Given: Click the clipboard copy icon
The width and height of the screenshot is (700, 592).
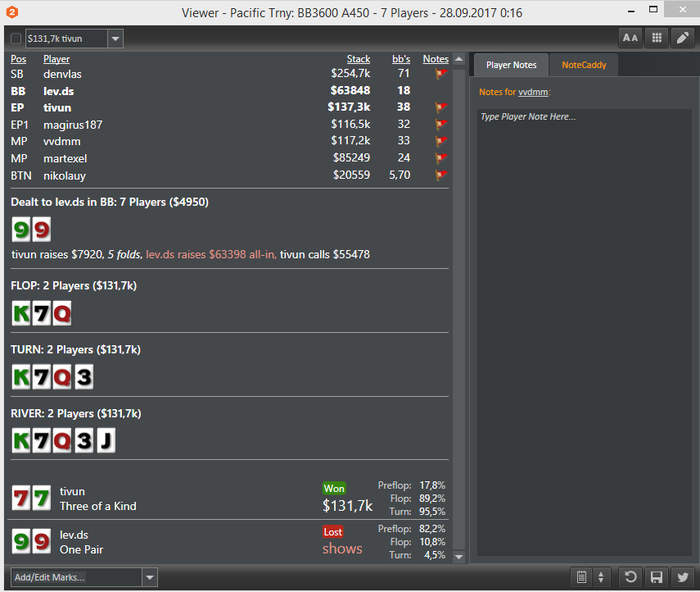Looking at the screenshot, I should [x=581, y=577].
